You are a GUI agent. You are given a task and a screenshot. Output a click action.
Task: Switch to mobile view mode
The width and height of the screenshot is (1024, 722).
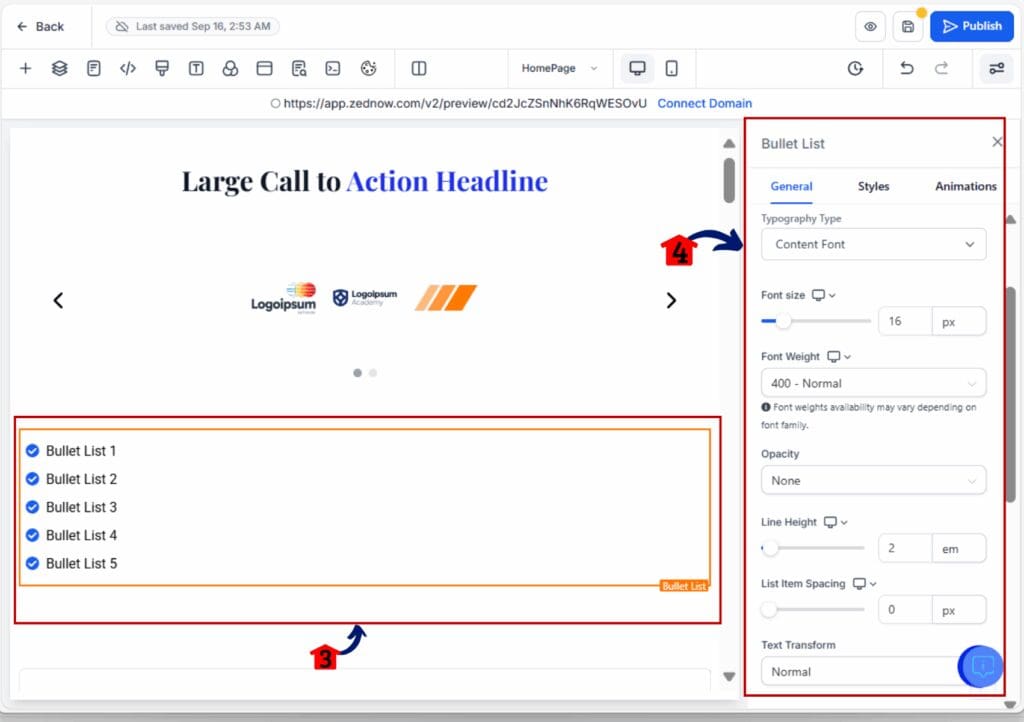[672, 69]
